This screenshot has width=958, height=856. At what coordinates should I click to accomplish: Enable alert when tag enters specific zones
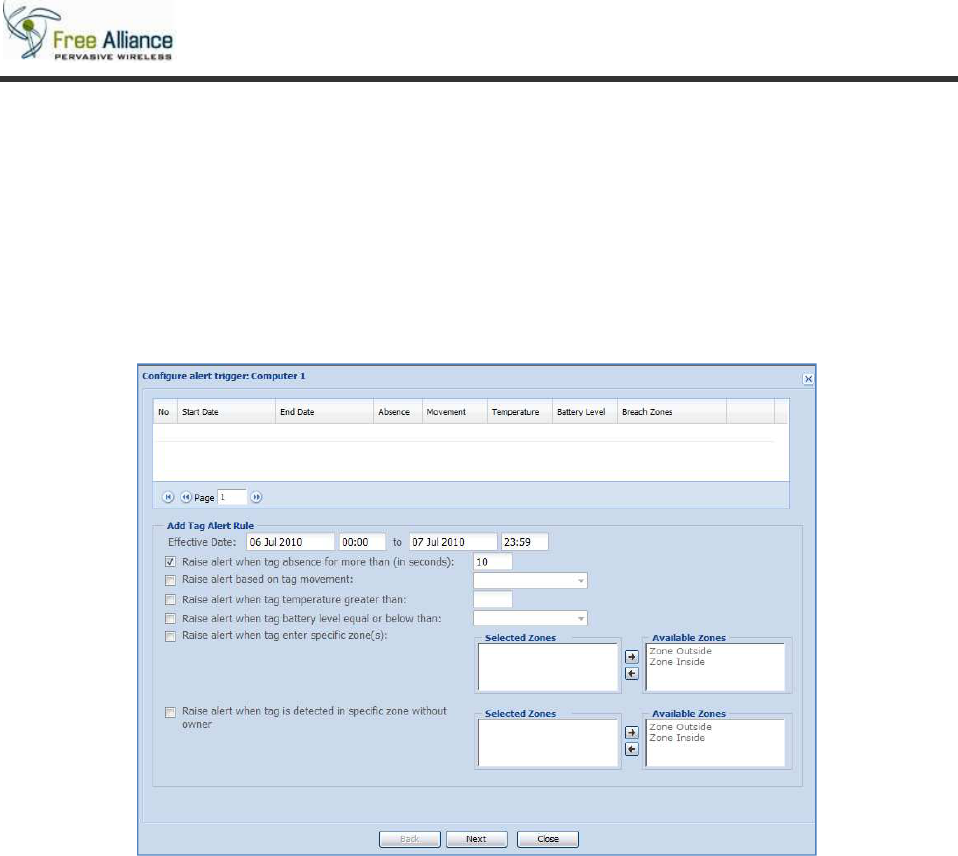pyautogui.click(x=170, y=637)
